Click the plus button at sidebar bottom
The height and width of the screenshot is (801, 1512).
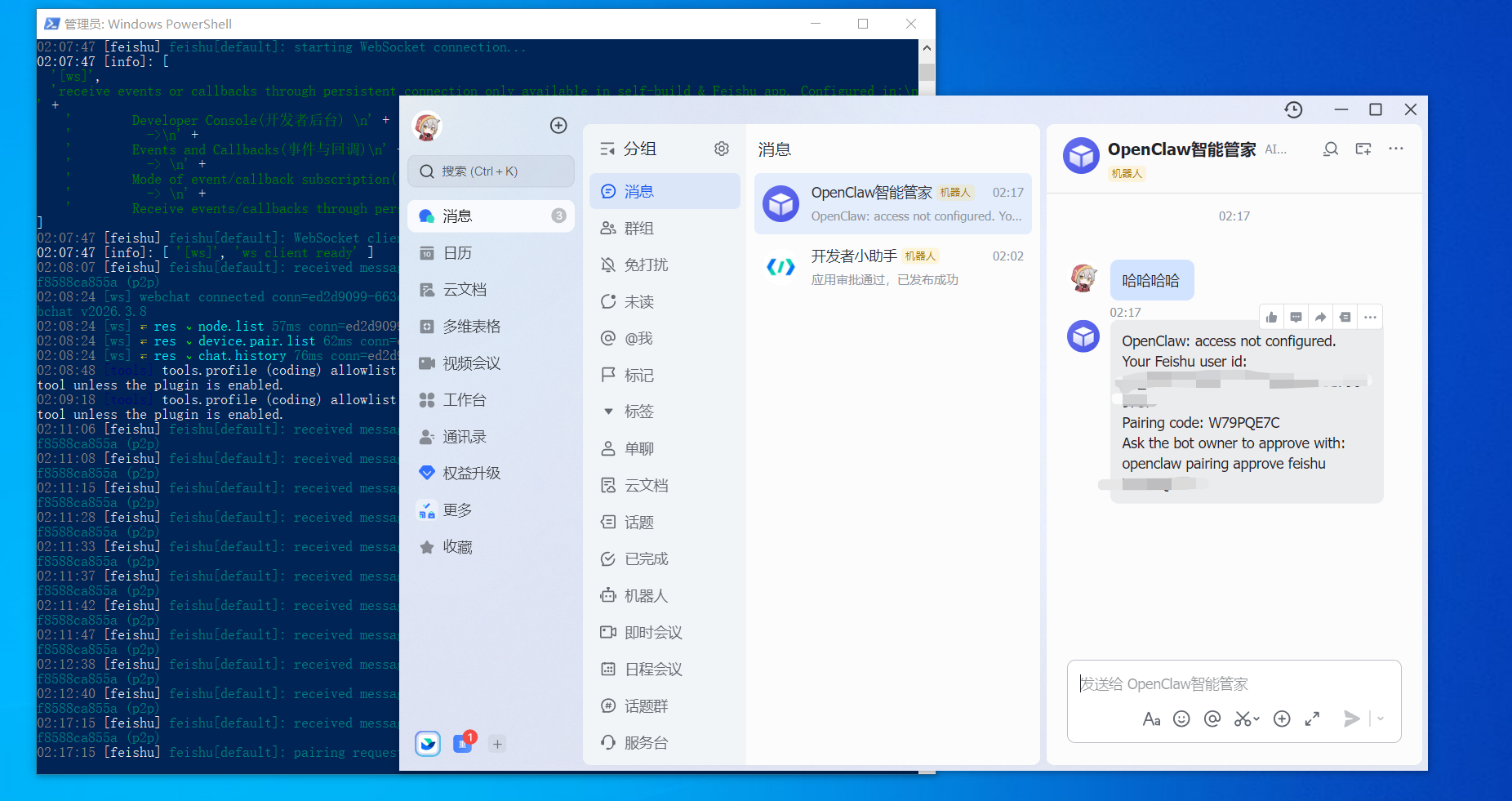pyautogui.click(x=497, y=744)
